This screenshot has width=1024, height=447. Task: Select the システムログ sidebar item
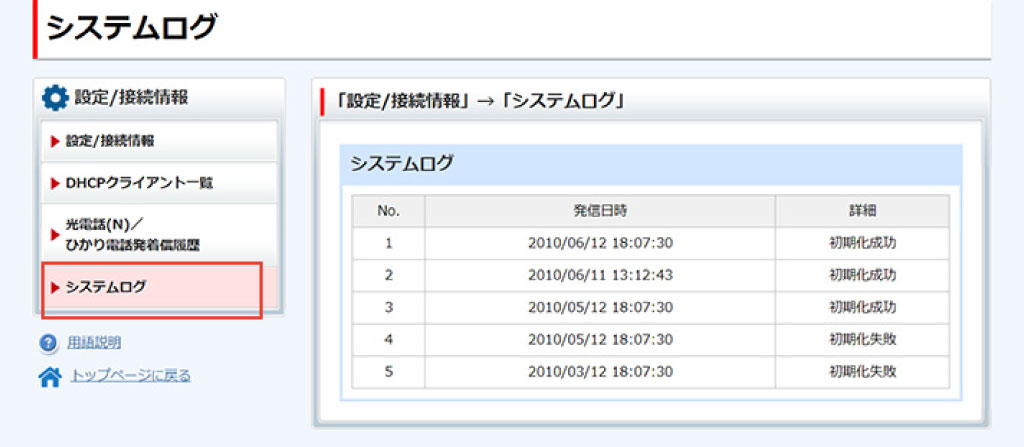point(105,287)
